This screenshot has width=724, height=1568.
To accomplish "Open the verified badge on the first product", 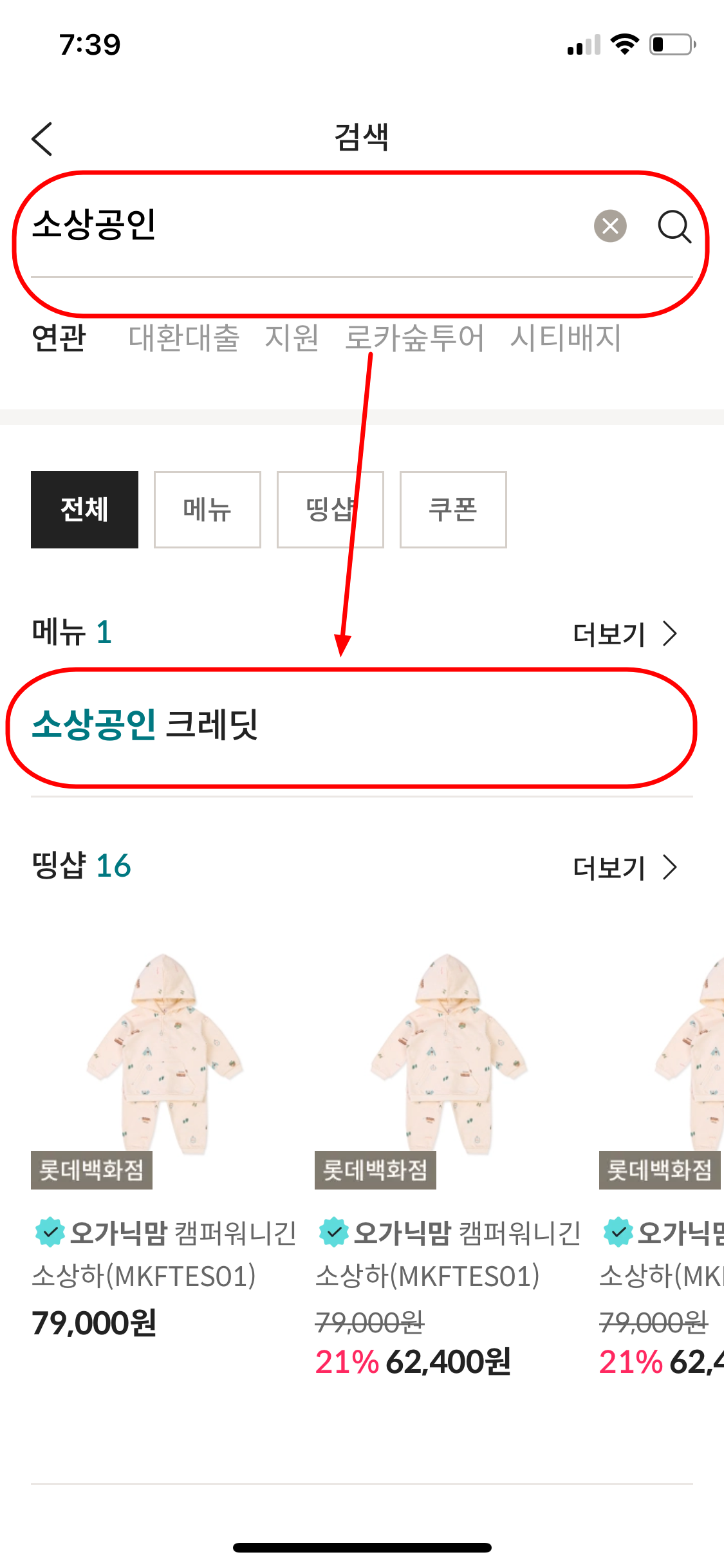I will coord(49,1232).
